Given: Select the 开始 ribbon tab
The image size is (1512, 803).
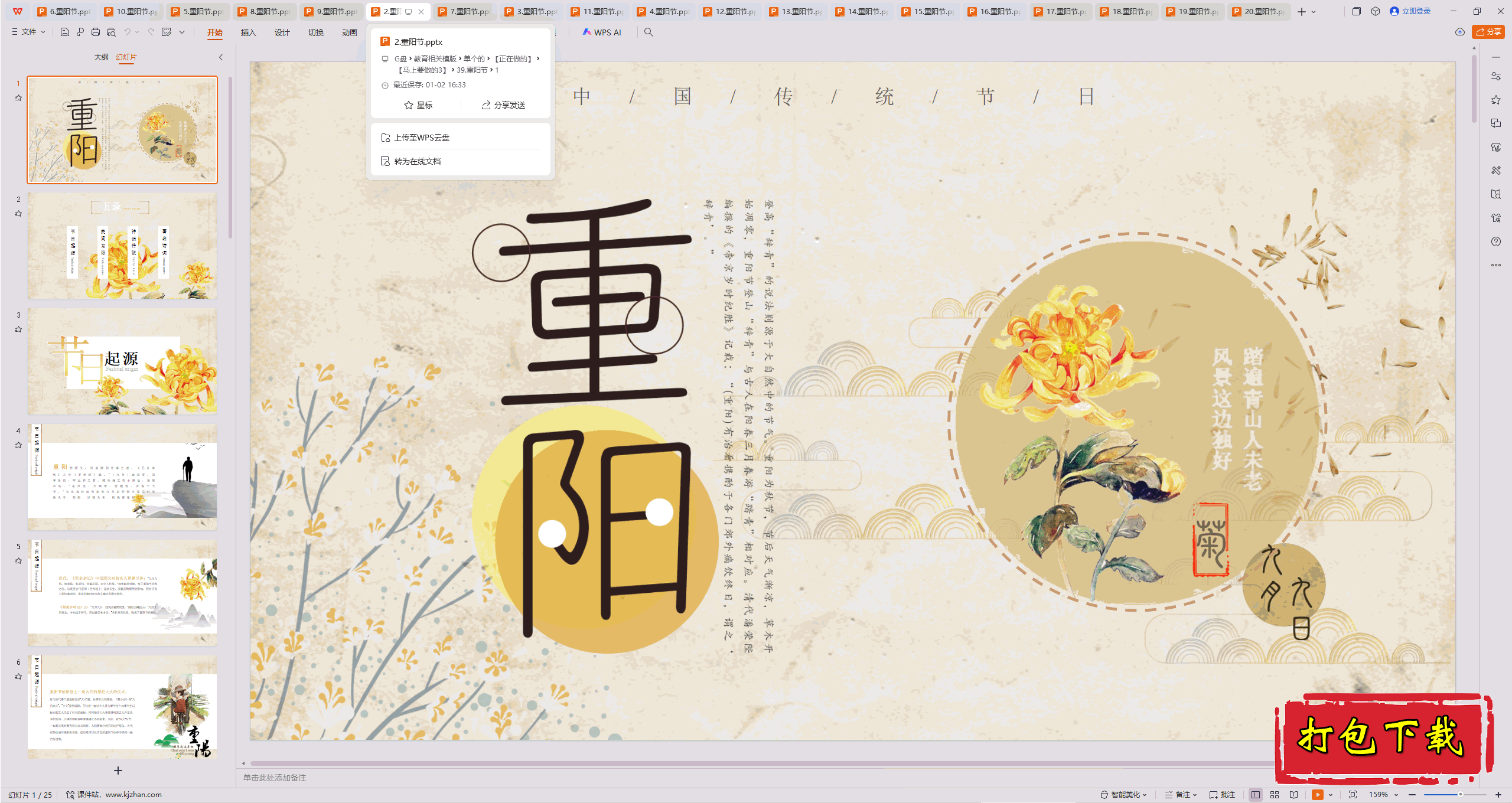Looking at the screenshot, I should pyautogui.click(x=215, y=32).
